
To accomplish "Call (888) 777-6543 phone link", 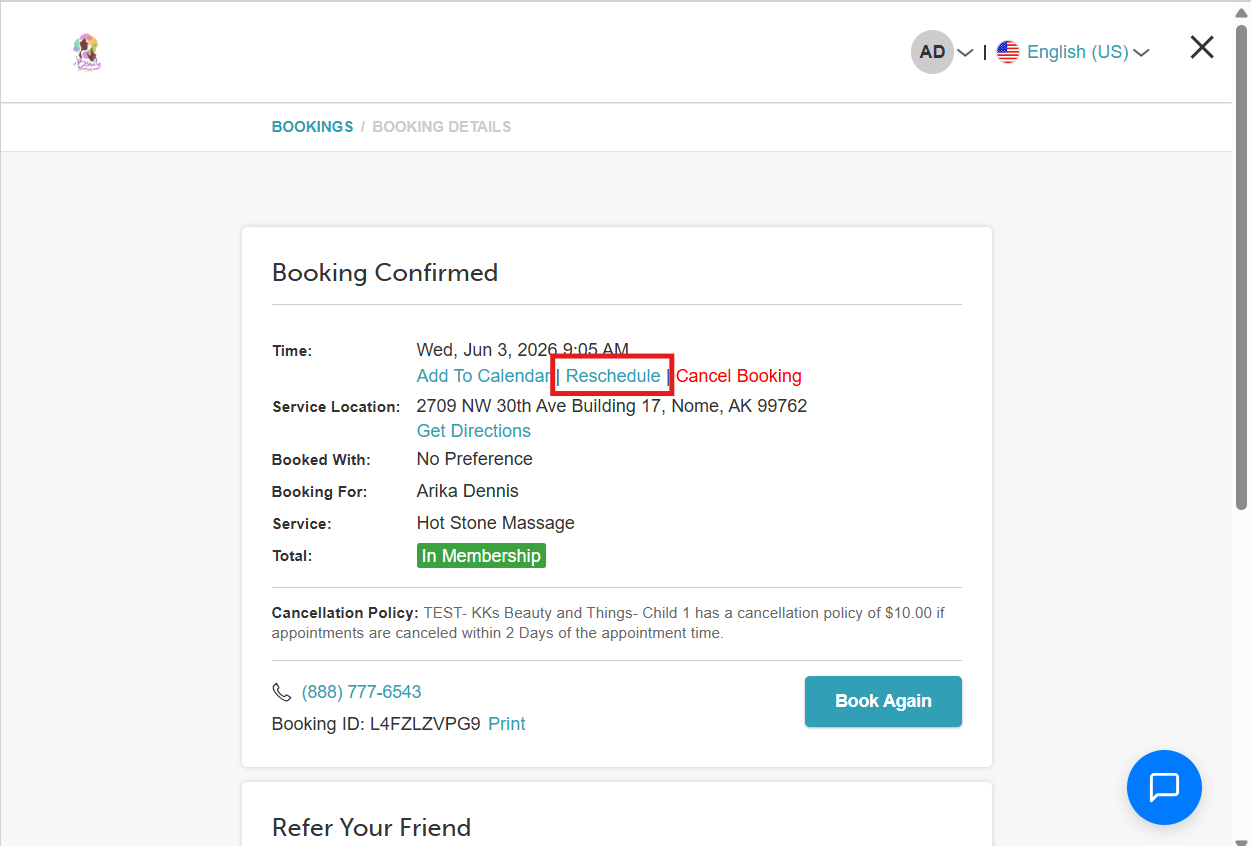I will tap(361, 692).
